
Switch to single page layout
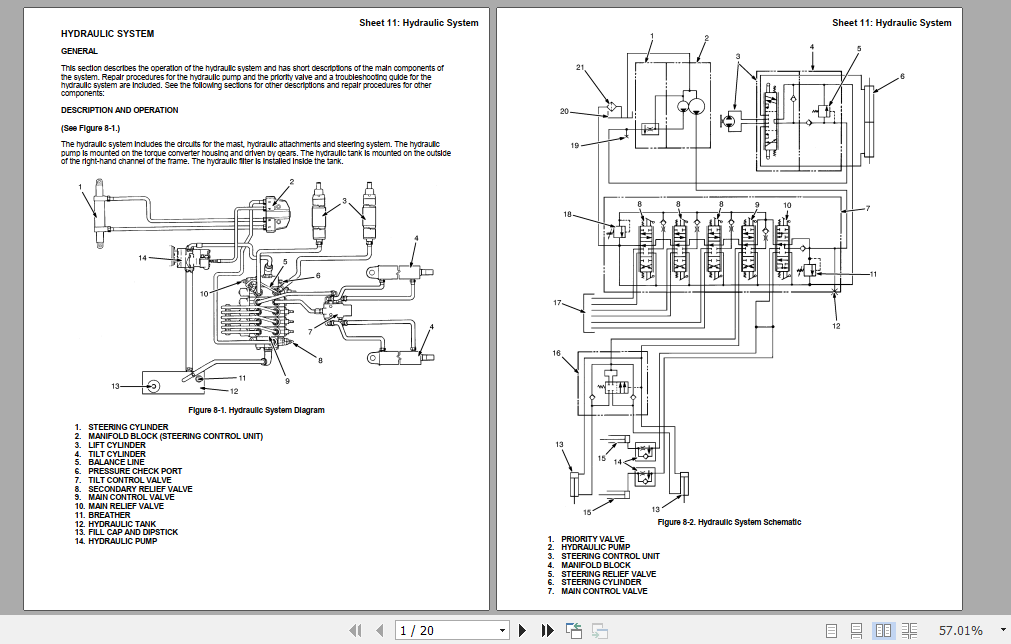pos(832,630)
